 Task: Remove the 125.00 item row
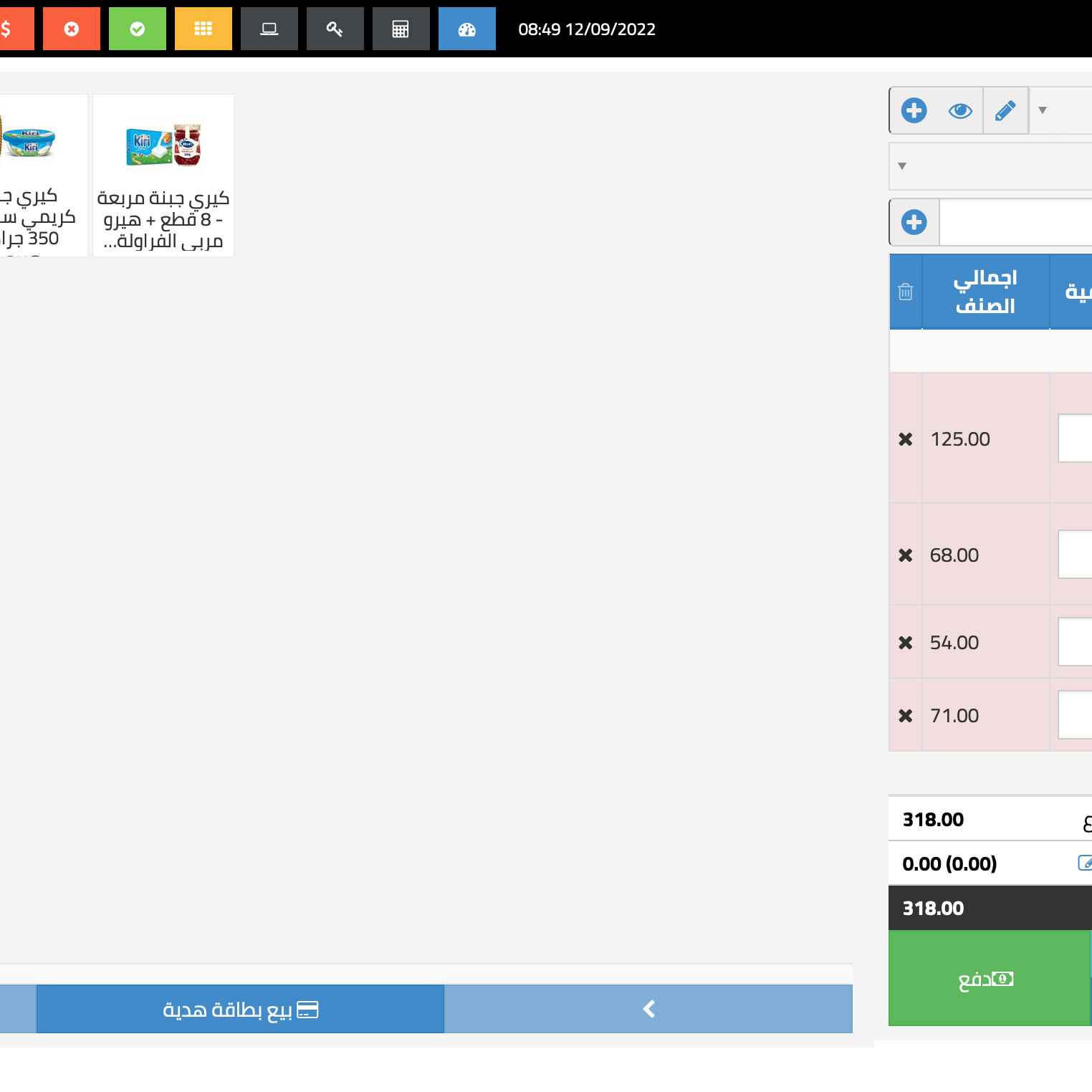(906, 439)
